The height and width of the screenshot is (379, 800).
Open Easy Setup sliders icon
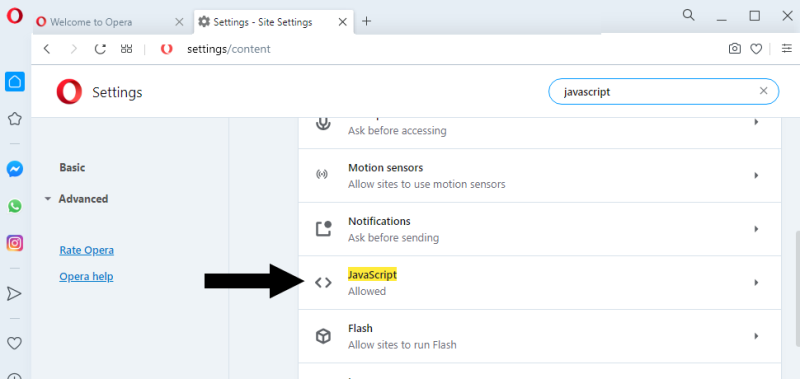pyautogui.click(x=787, y=49)
